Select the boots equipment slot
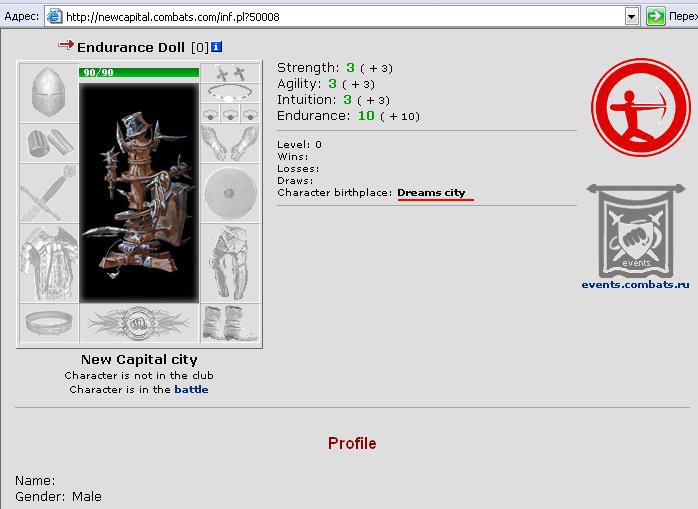This screenshot has height=509, width=698. [x=230, y=323]
